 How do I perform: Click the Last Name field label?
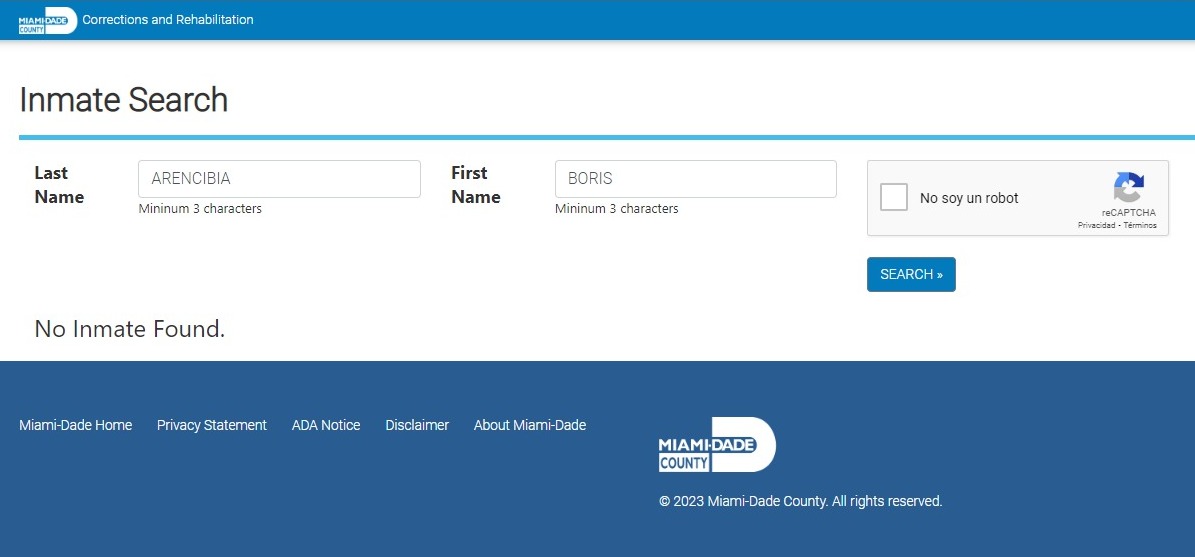(59, 185)
